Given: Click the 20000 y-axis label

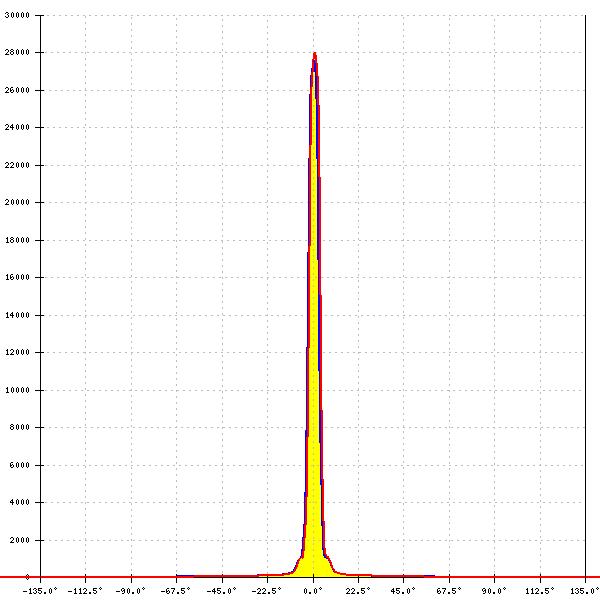Looking at the screenshot, I should coord(17,202).
